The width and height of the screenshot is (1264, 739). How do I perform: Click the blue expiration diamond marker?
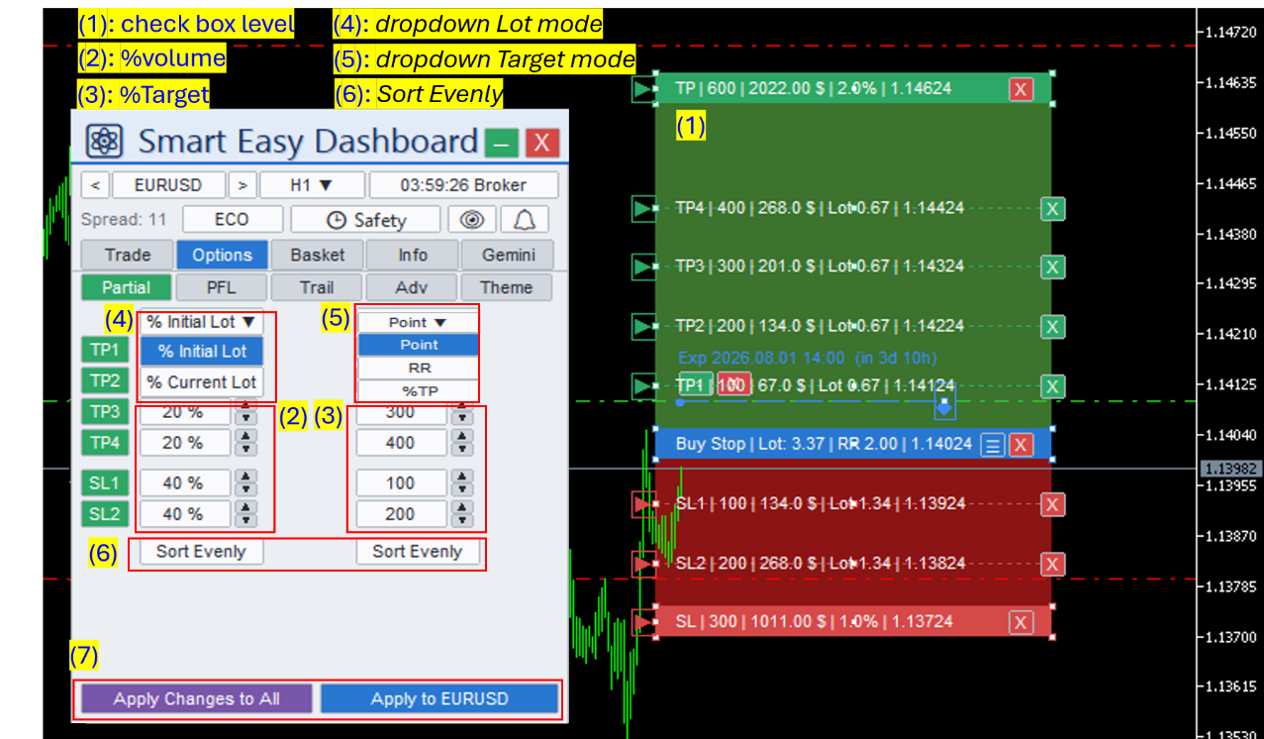944,407
